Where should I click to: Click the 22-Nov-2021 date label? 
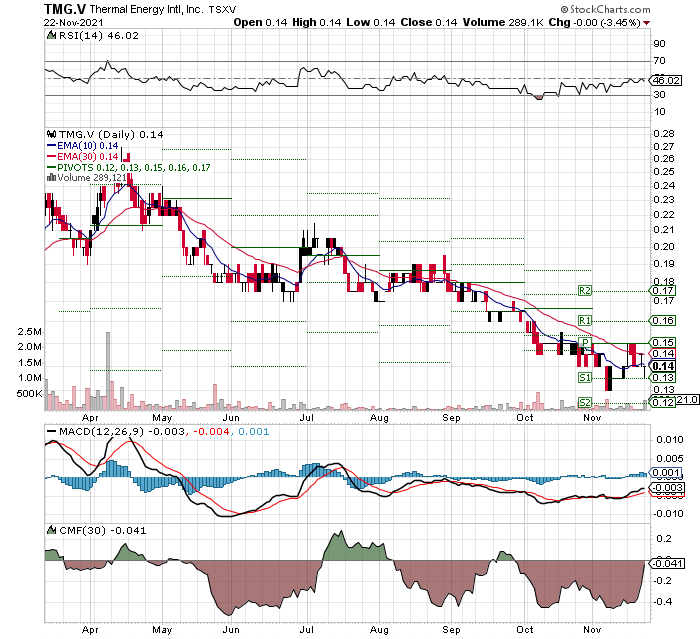click(74, 23)
